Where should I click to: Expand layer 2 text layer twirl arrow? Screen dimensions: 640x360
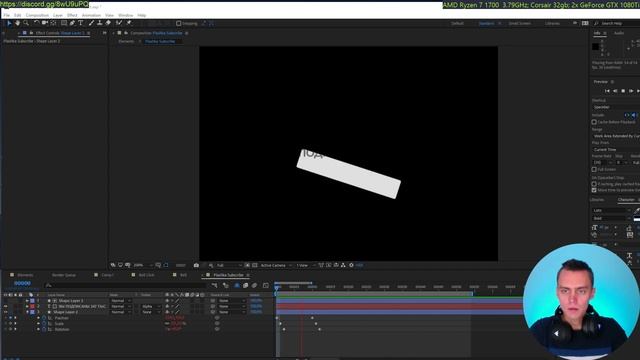tap(27, 307)
